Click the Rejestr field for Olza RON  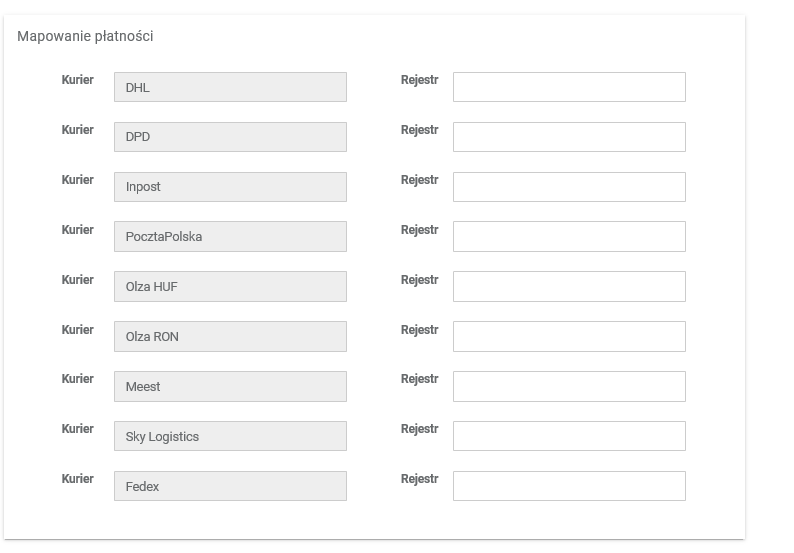pyautogui.click(x=569, y=337)
